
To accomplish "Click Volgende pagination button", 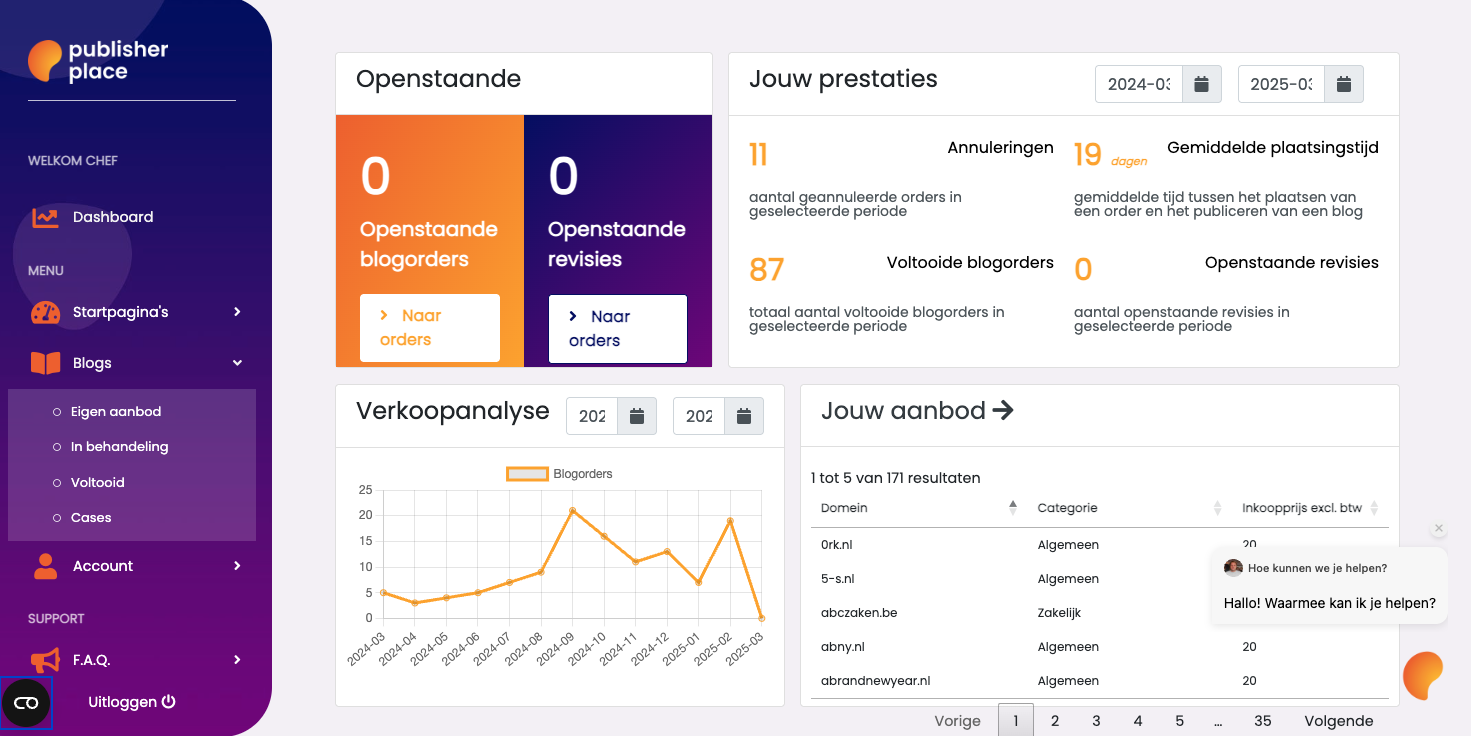I will (x=1339, y=720).
